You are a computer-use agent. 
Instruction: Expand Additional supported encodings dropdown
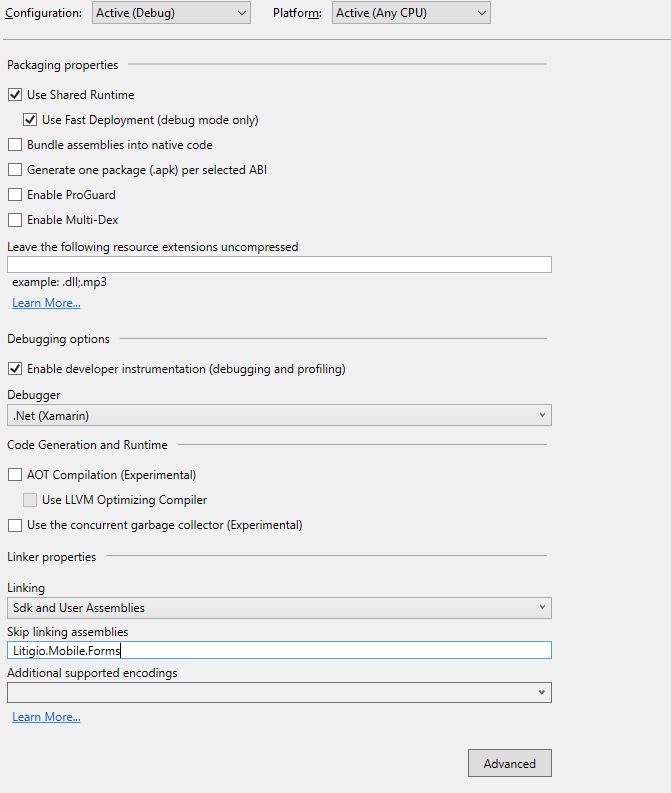click(279, 692)
